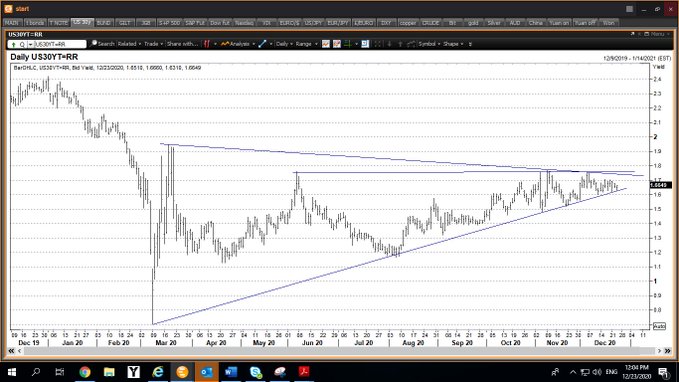The height and width of the screenshot is (382, 679).
Task: Click the horizontal chart scrollbar
Action: click(339, 351)
